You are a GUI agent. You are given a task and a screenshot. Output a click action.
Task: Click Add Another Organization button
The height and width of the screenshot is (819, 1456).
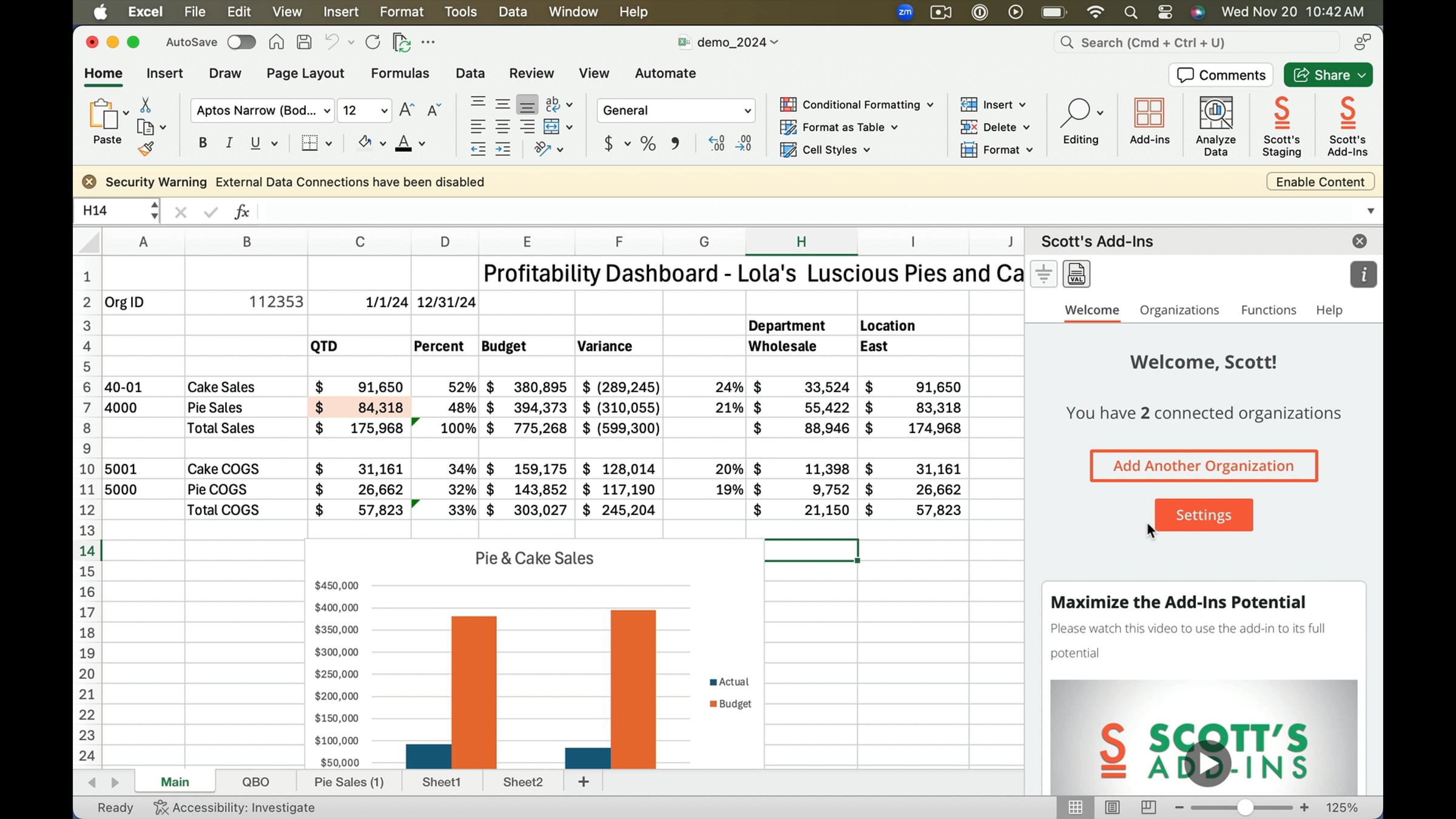click(x=1204, y=466)
